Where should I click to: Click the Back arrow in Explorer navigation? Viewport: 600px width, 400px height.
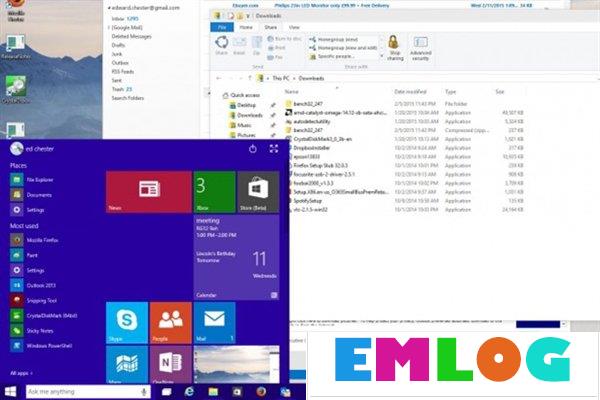pos(218,78)
